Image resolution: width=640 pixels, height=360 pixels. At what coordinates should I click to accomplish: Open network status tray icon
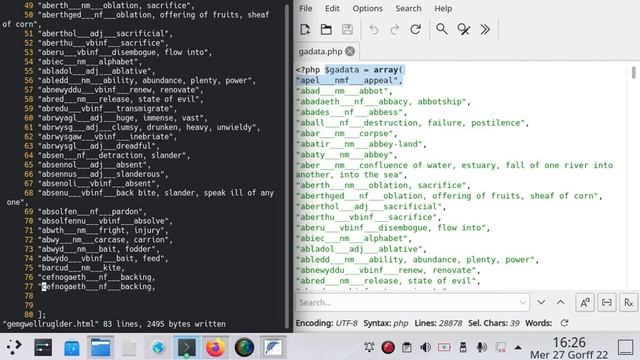pos(500,347)
